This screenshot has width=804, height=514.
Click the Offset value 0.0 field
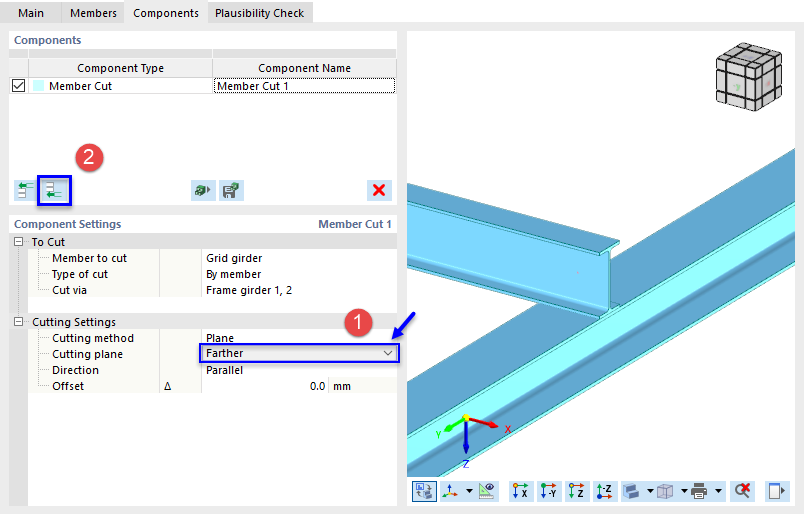pyautogui.click(x=265, y=386)
